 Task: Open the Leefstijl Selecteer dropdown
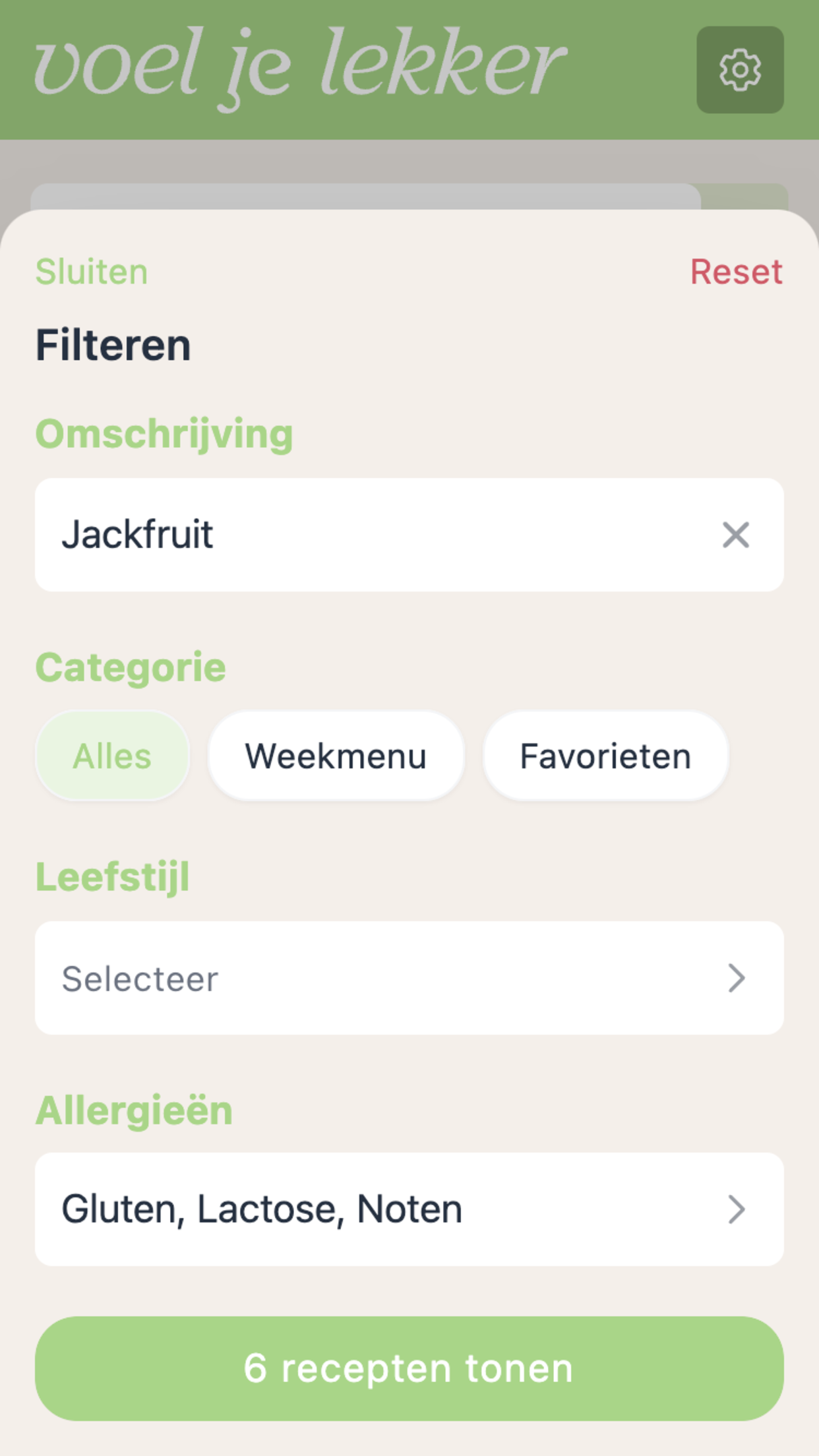click(x=409, y=978)
